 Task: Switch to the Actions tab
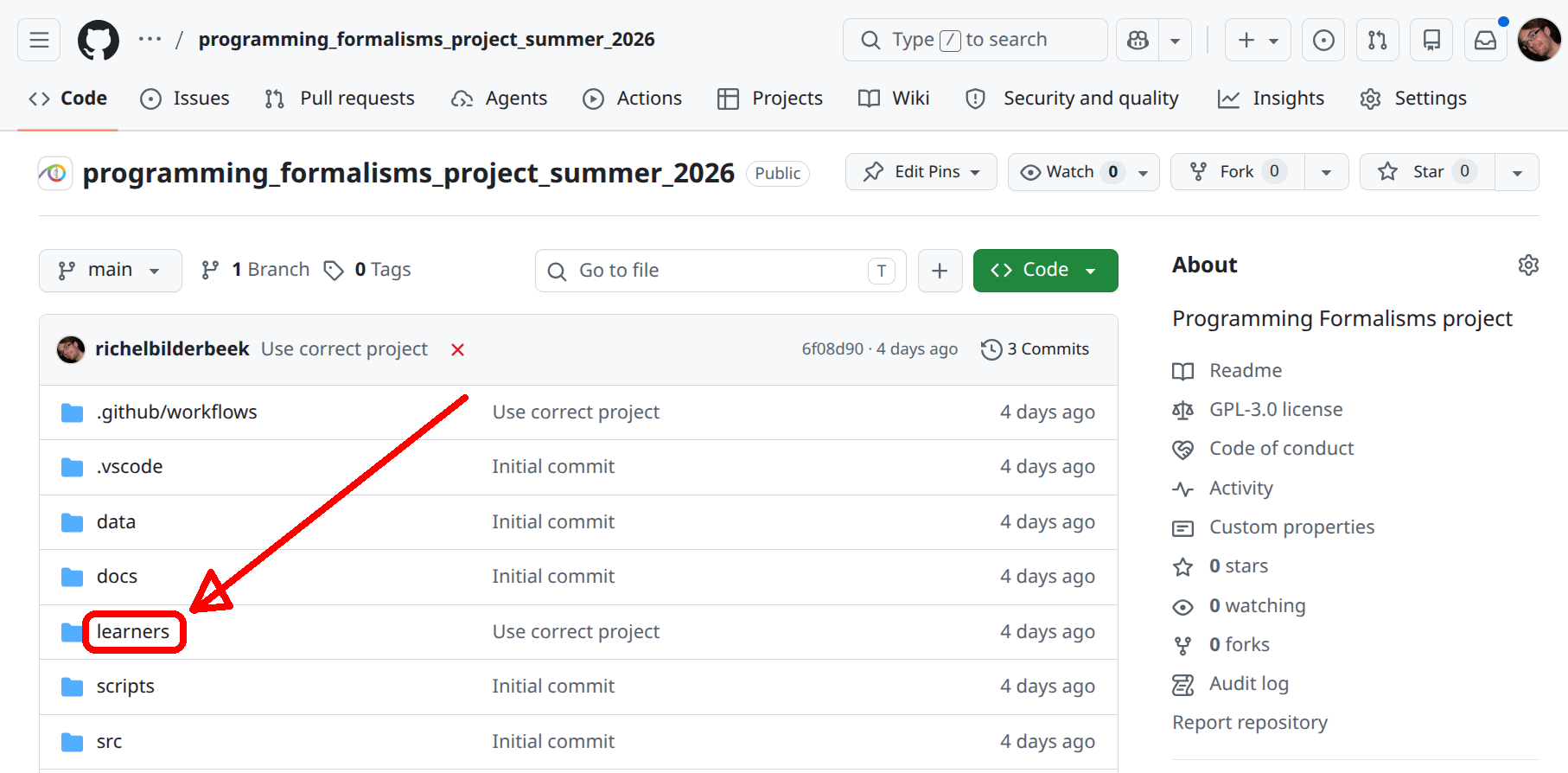pyautogui.click(x=633, y=99)
